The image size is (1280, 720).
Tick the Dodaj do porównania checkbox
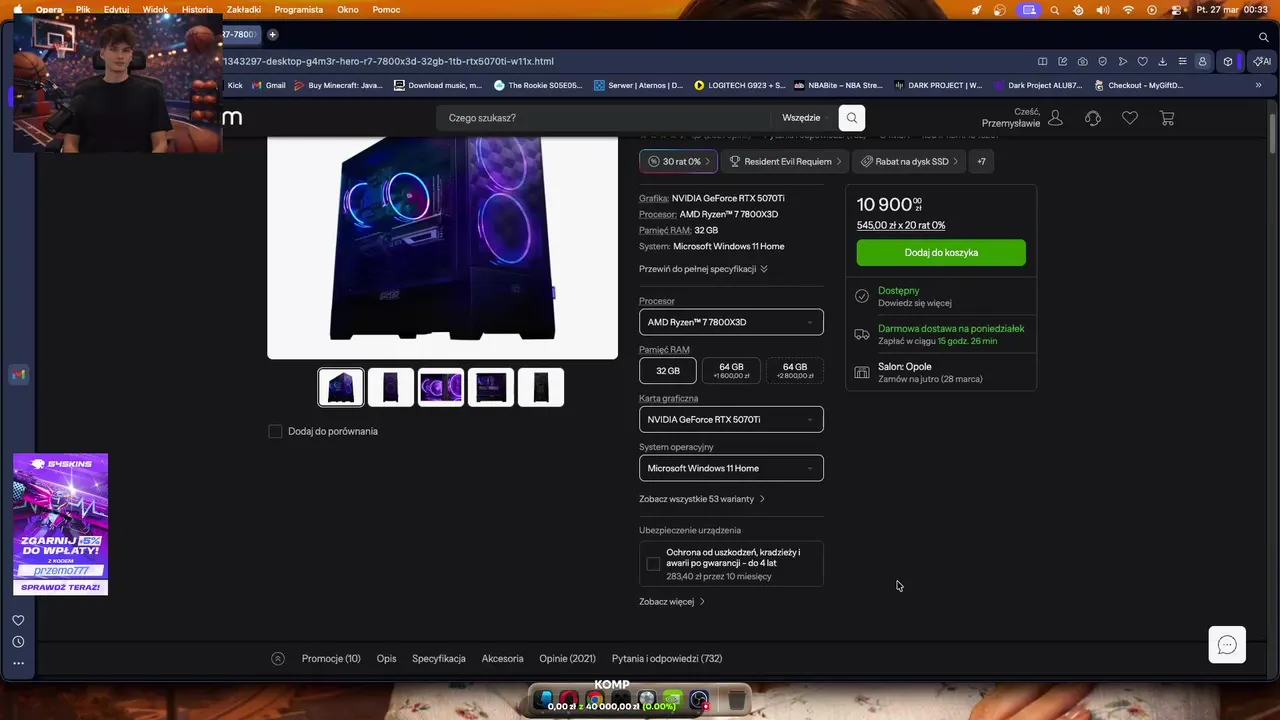click(x=275, y=431)
